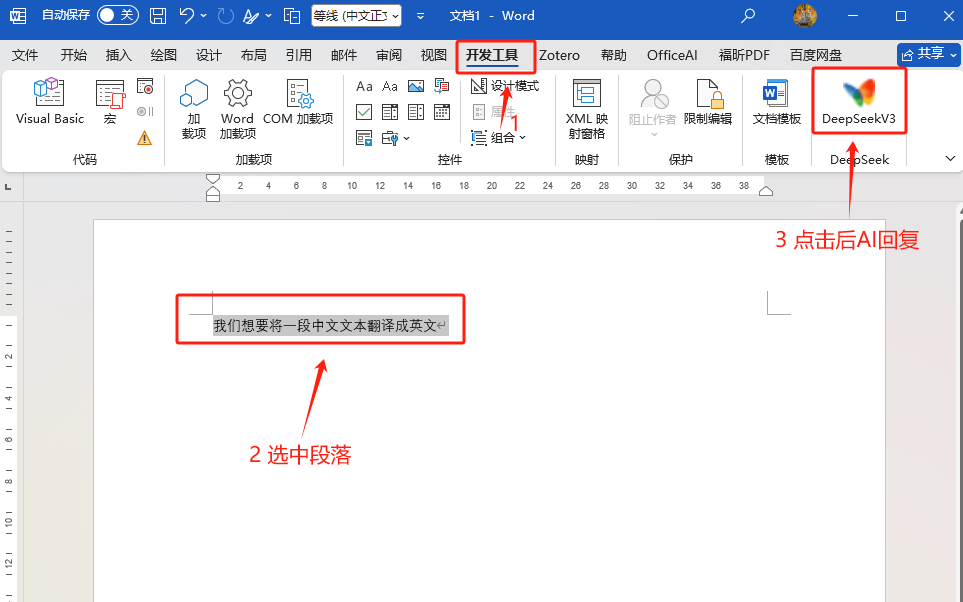The image size is (963, 602).
Task: Click the Word app icon in title bar
Action: pos(18,16)
